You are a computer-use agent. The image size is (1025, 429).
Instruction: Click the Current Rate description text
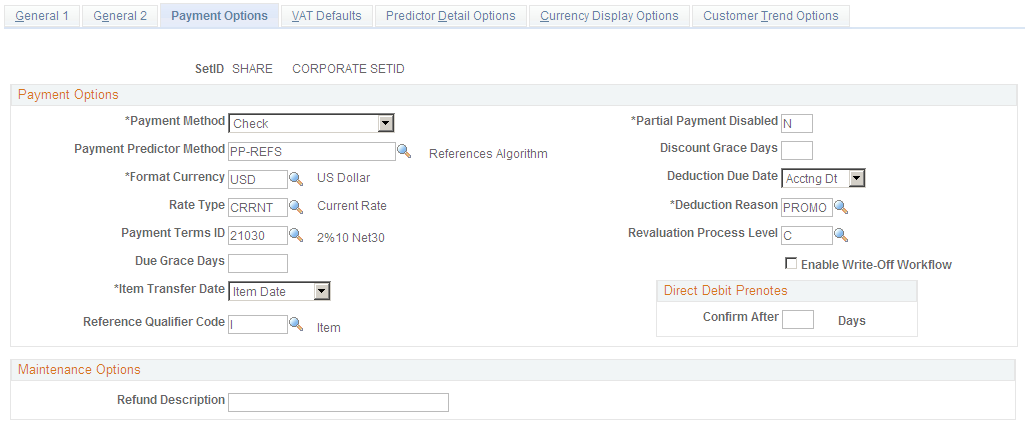coord(352,206)
